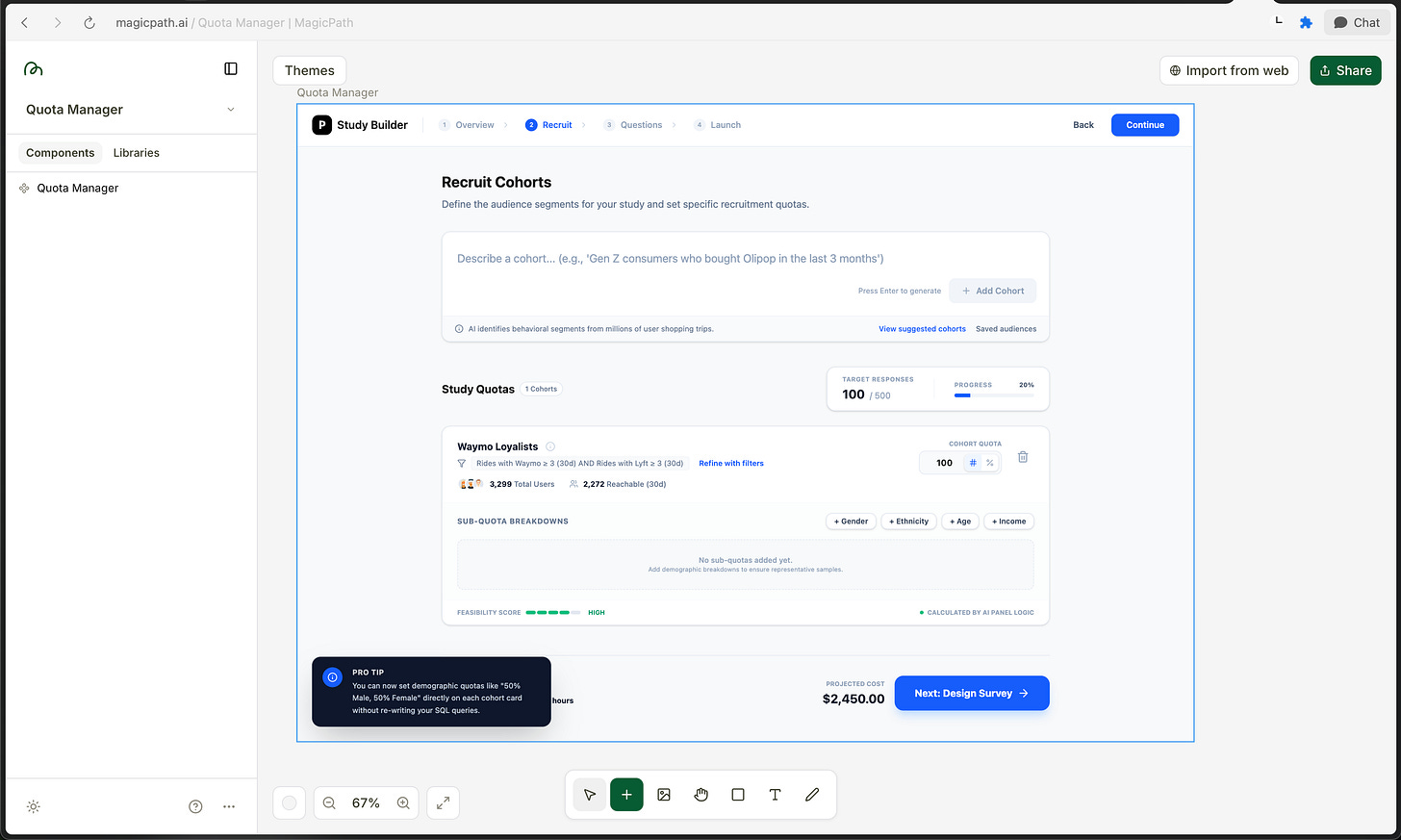Screen dimensions: 1401x840
Task: Switch to the Components tab
Action: pos(61,153)
